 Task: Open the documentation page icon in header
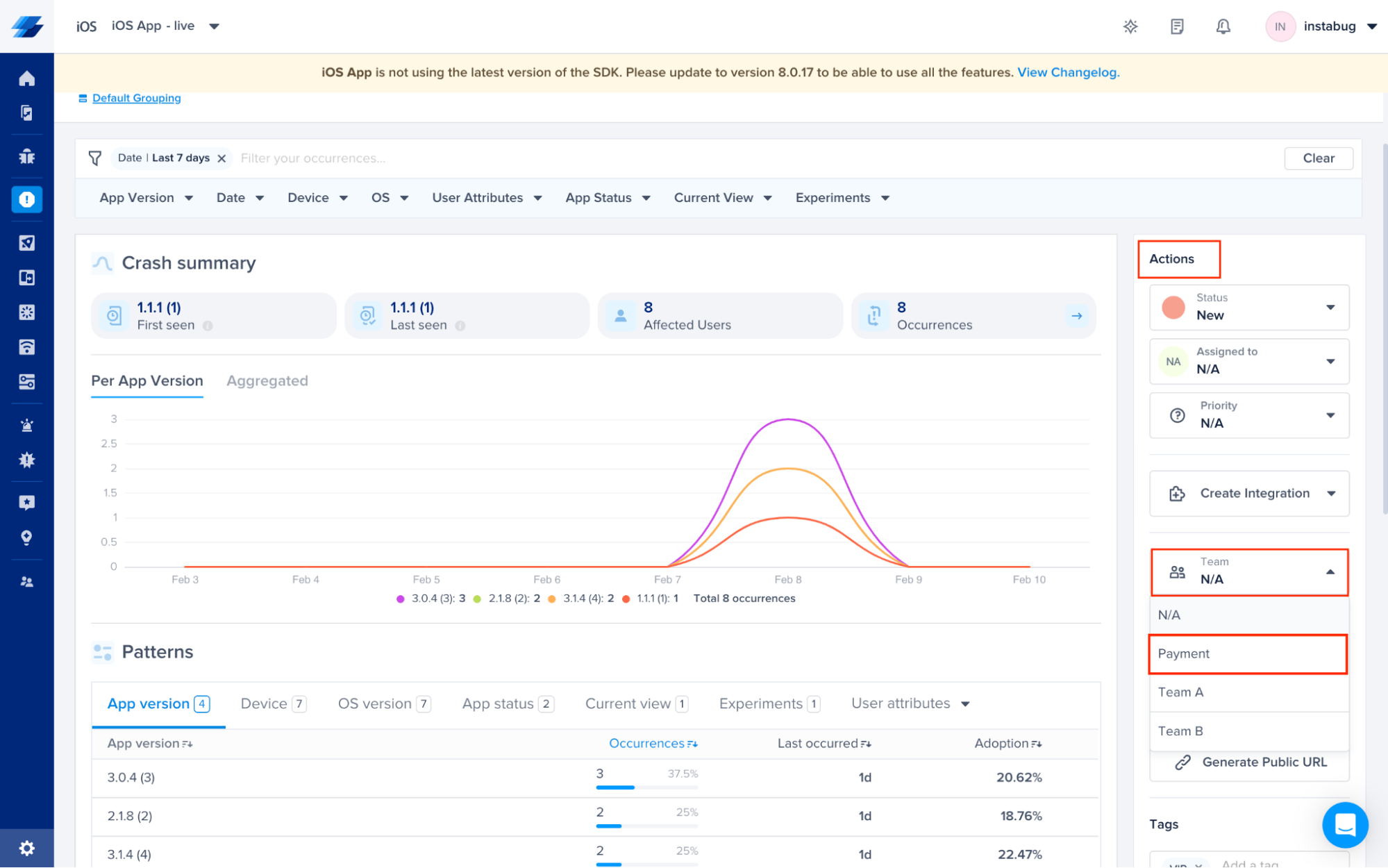tap(1176, 26)
